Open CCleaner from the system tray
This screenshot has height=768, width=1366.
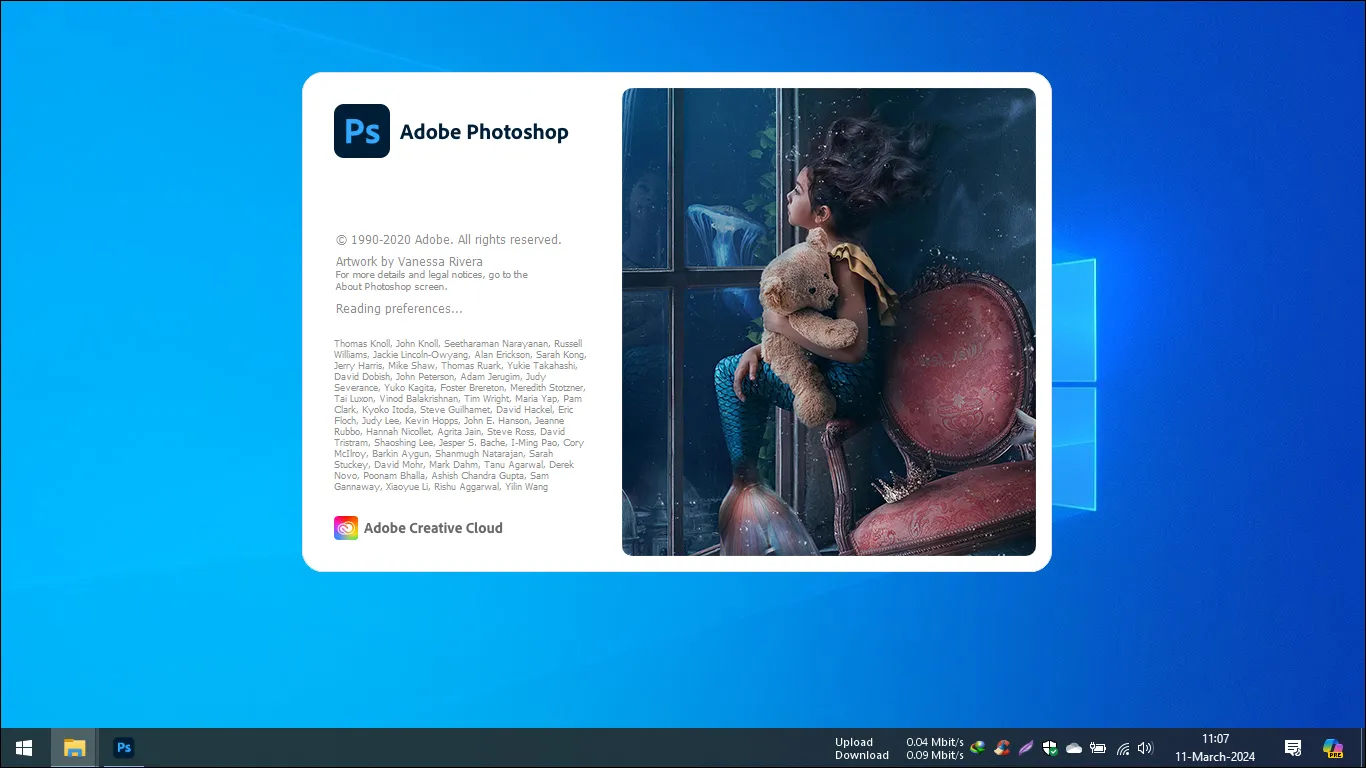point(1002,747)
